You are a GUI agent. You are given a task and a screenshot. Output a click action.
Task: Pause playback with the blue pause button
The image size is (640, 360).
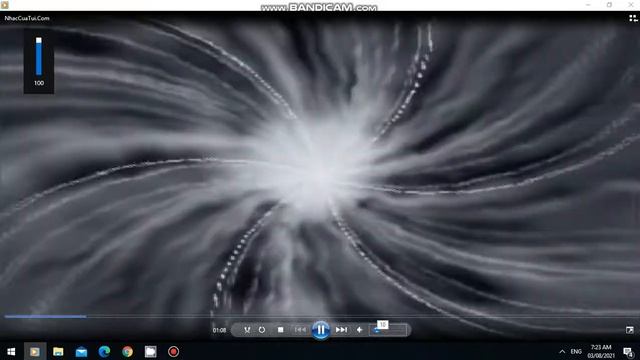coord(321,330)
